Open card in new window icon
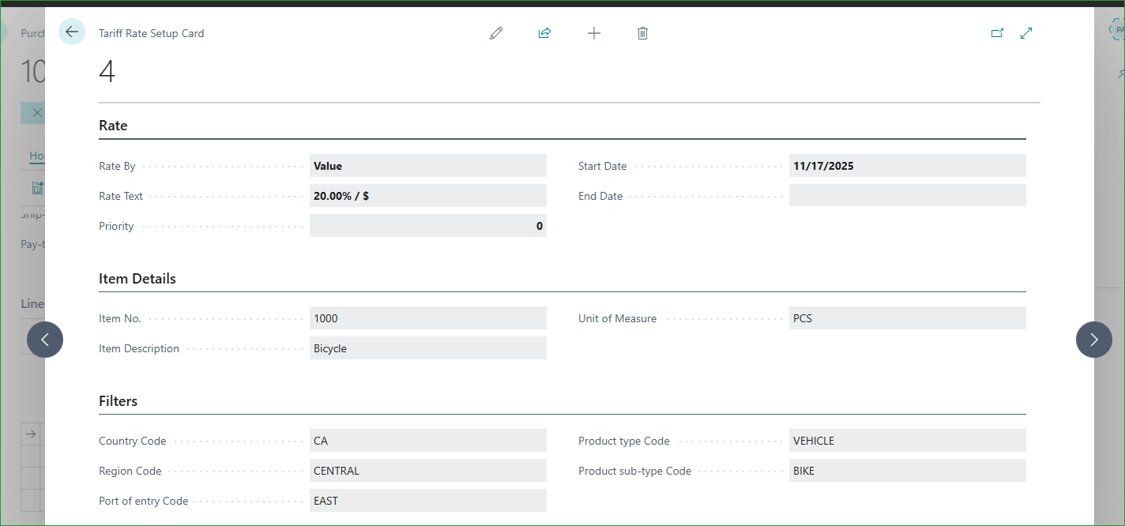This screenshot has width=1125, height=526. (997, 33)
